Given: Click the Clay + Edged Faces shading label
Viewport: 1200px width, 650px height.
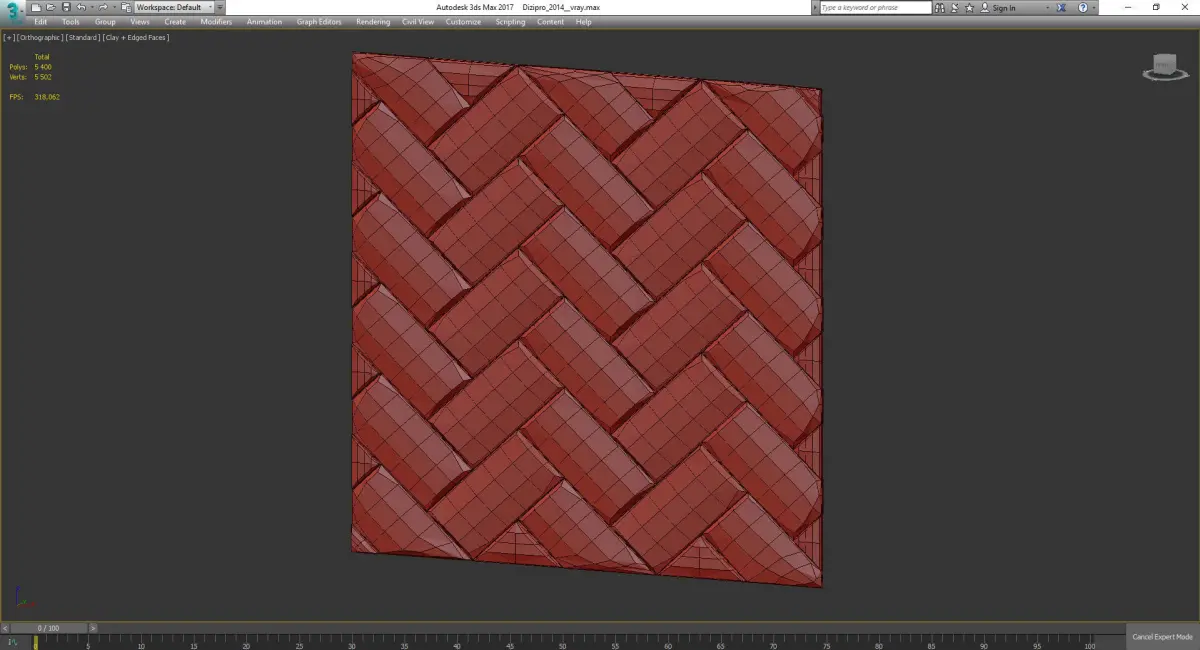Looking at the screenshot, I should point(136,38).
